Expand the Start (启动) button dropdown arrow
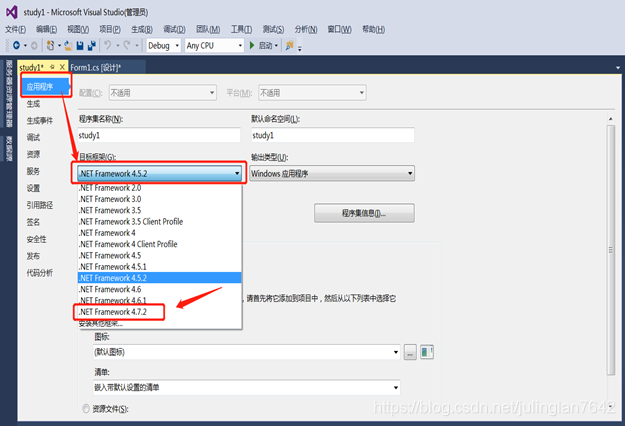Screen dimensions: 625x426 pyautogui.click(x=276, y=45)
